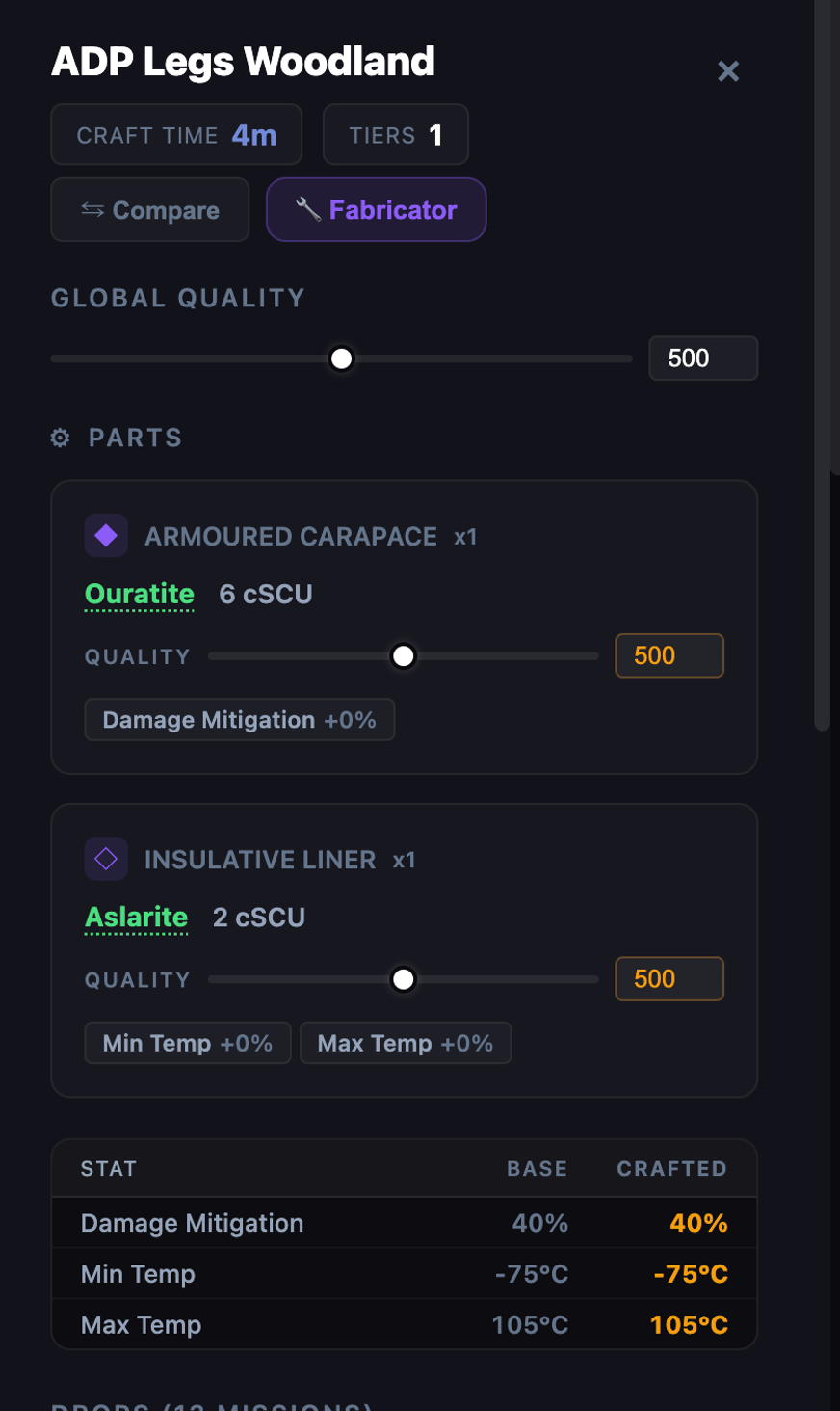Click the Min Temp +0% badge

187,1043
